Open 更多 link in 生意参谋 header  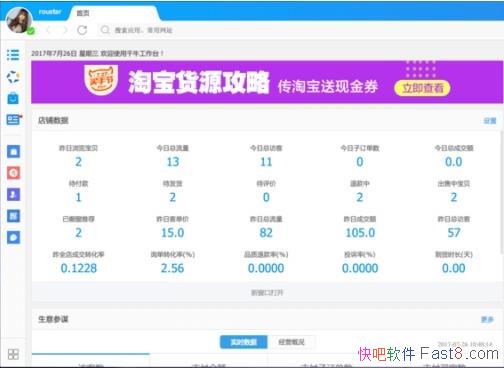487,320
